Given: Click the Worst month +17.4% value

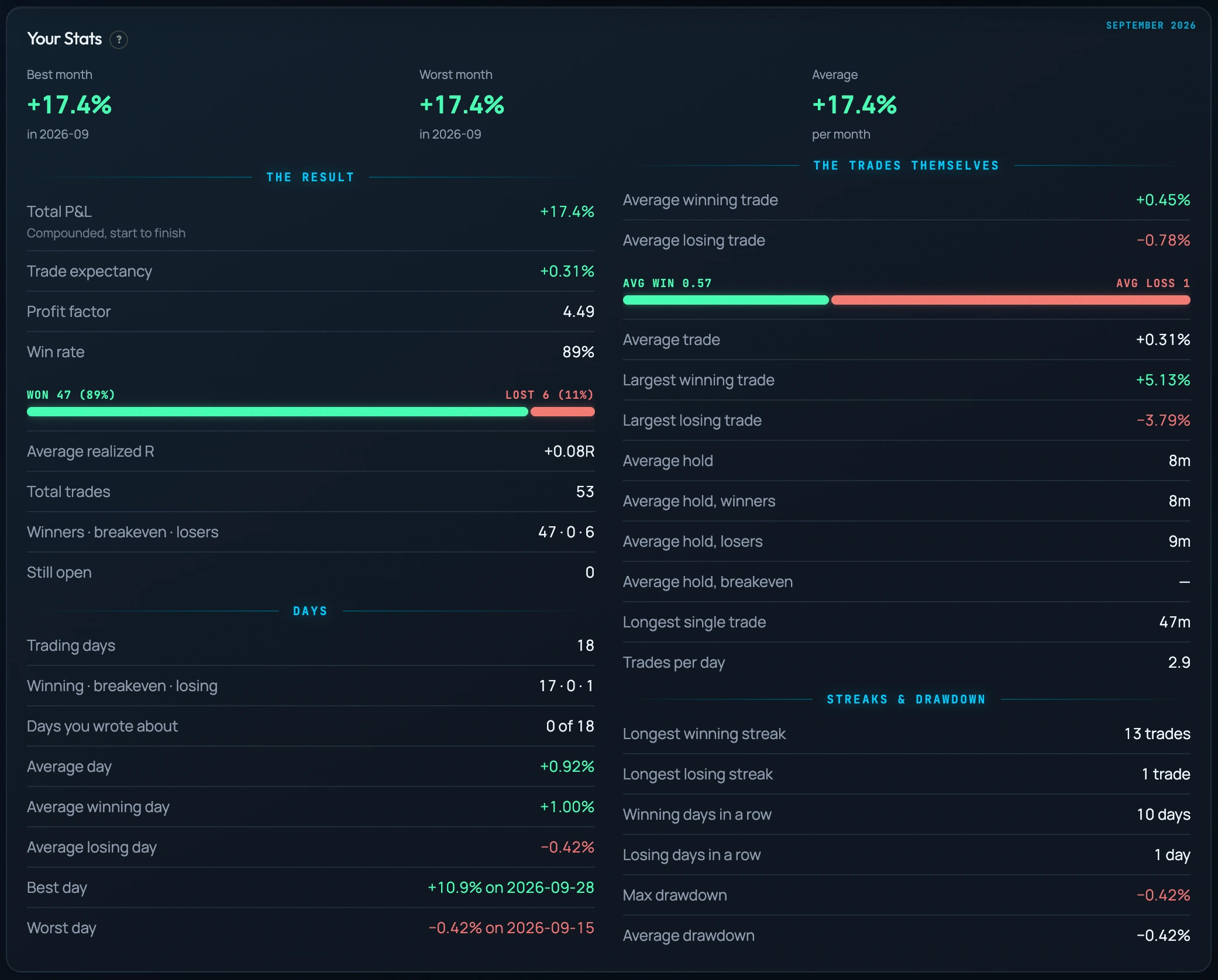Looking at the screenshot, I should pyautogui.click(x=462, y=105).
